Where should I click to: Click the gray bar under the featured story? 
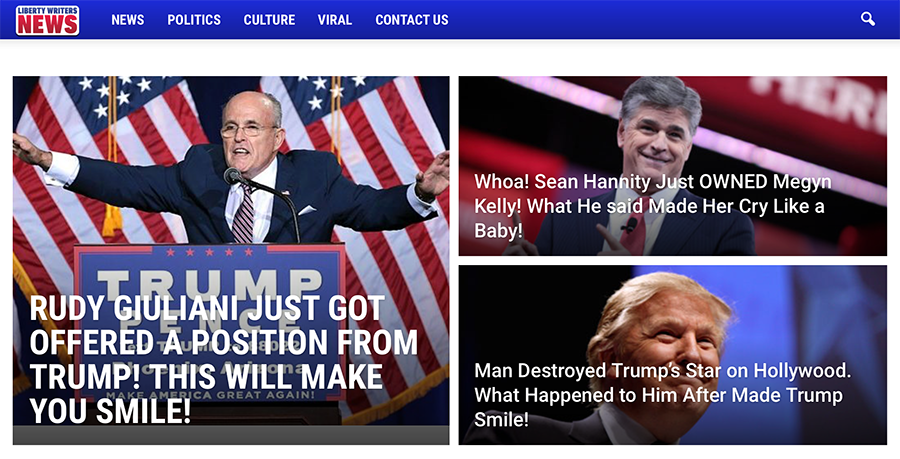click(231, 435)
